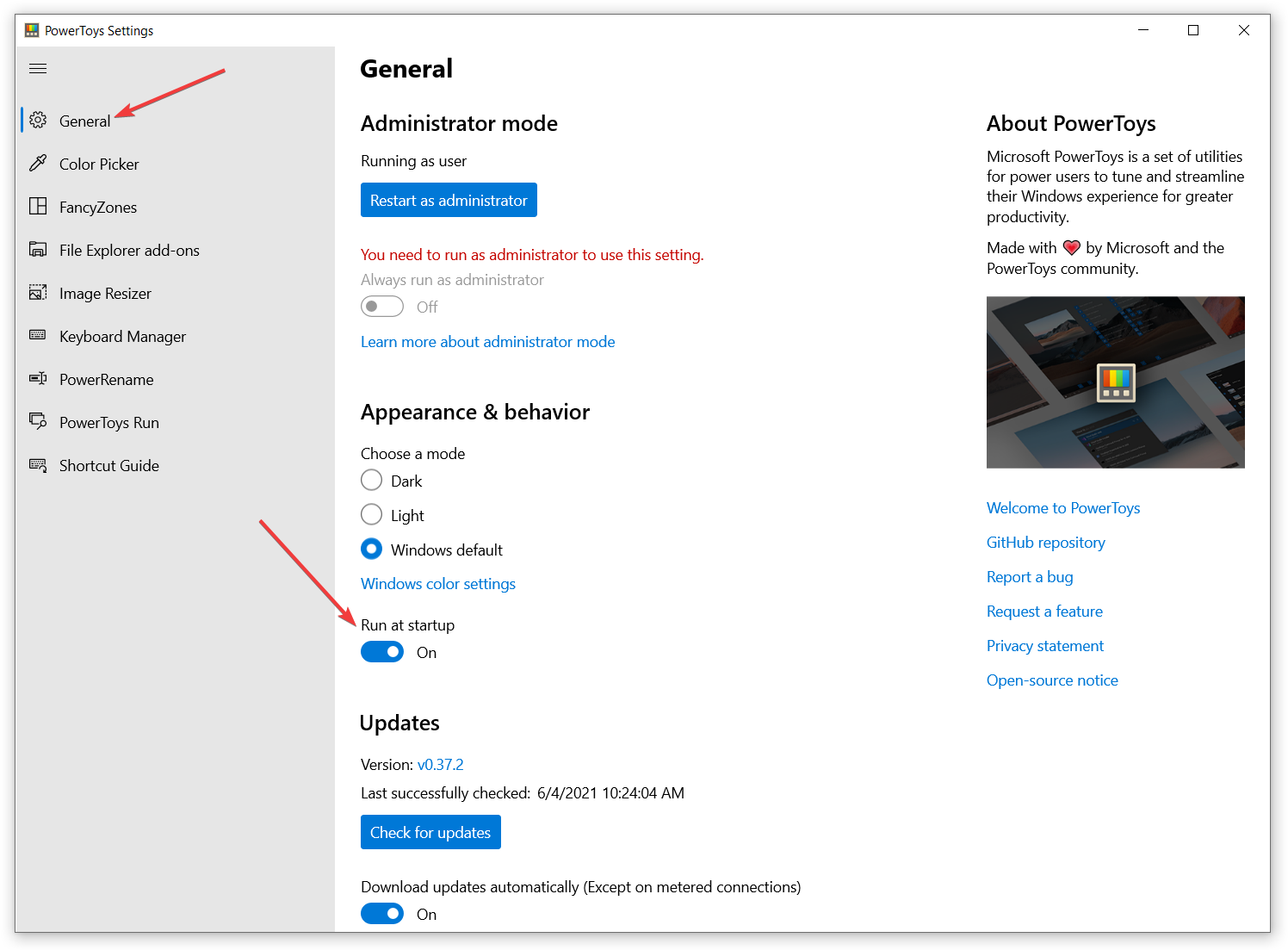
Task: Click the red administrator warning message
Action: (532, 255)
